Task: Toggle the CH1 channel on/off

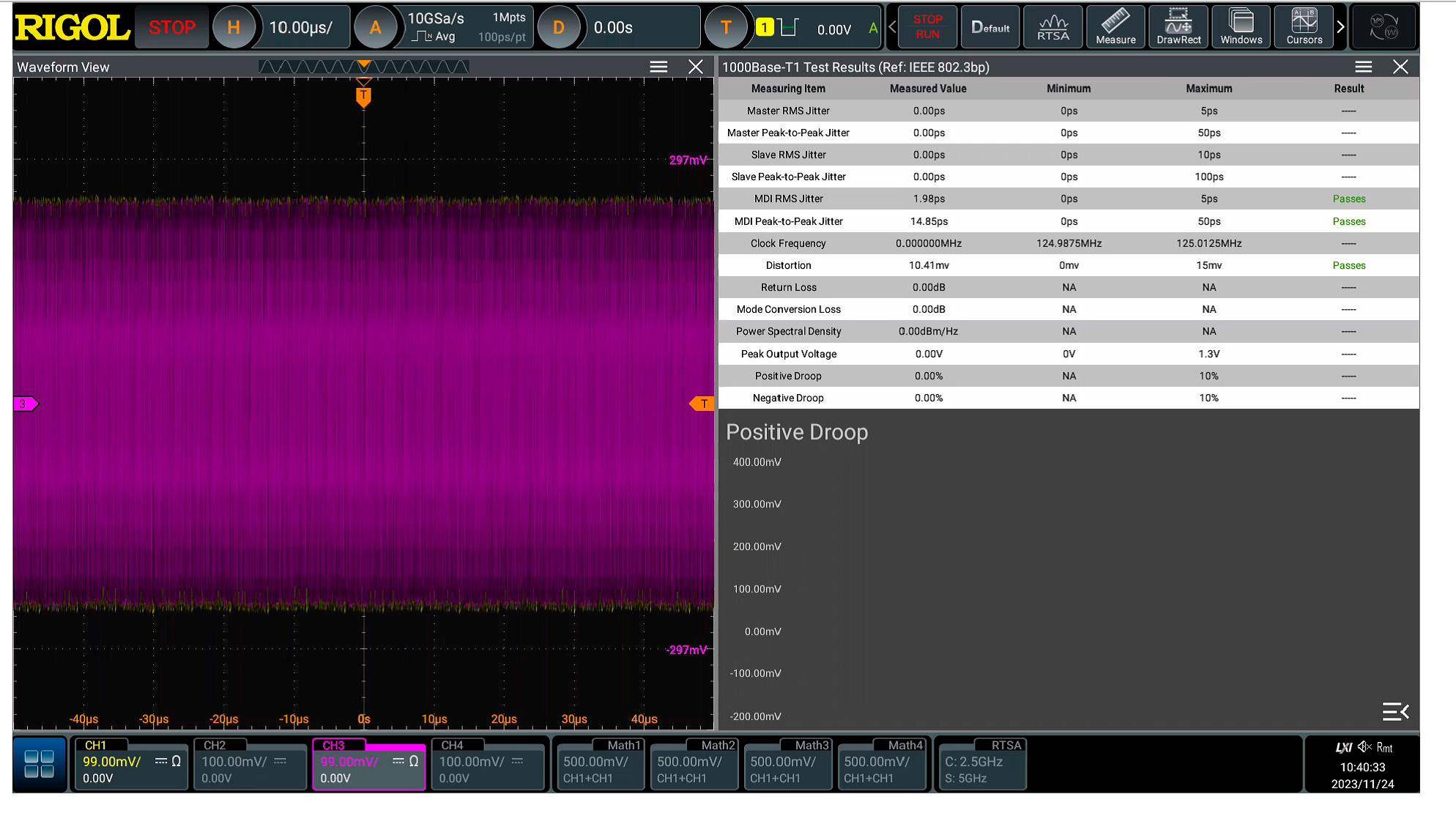Action: (x=96, y=746)
